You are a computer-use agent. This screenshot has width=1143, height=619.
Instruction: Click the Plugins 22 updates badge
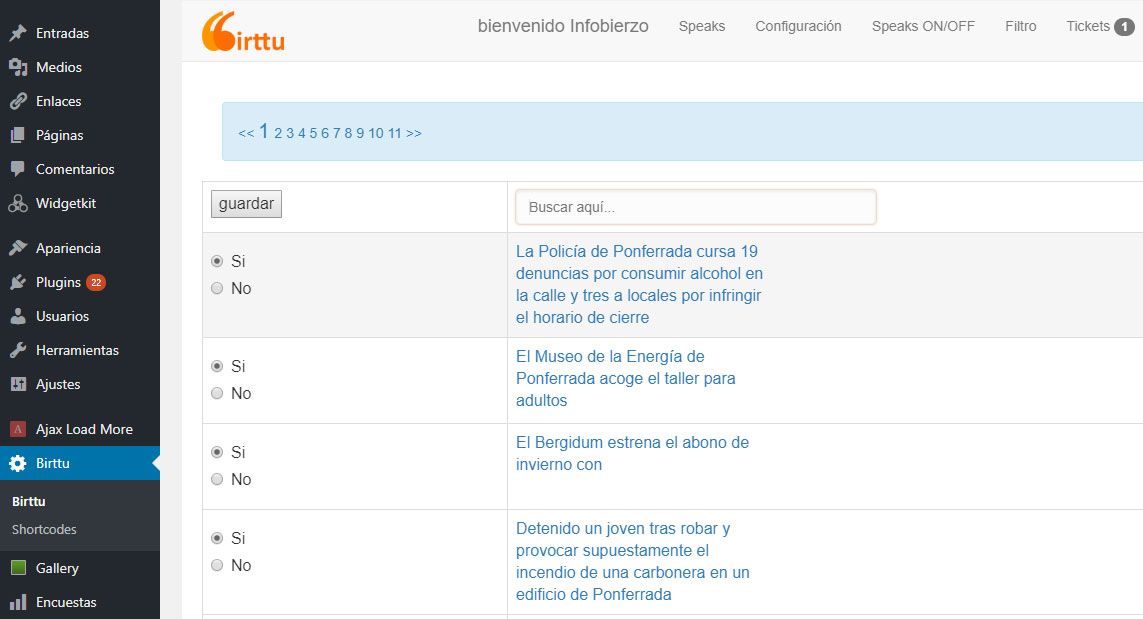[96, 282]
